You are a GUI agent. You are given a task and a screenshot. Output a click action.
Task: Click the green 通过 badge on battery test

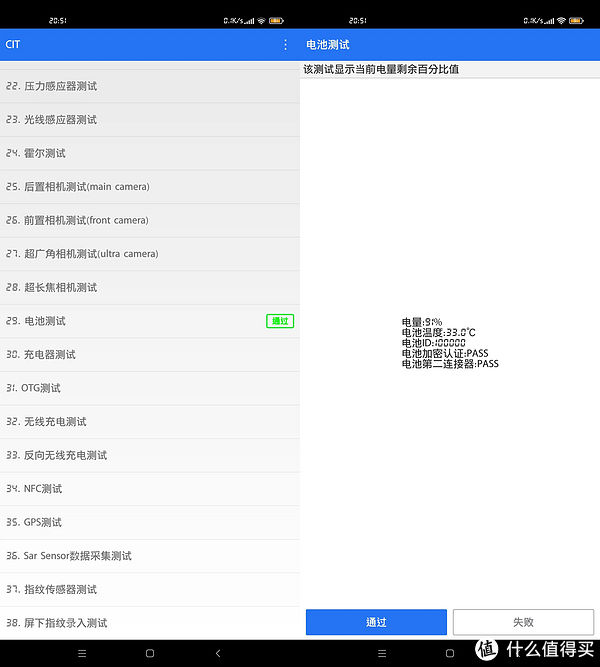pos(280,321)
